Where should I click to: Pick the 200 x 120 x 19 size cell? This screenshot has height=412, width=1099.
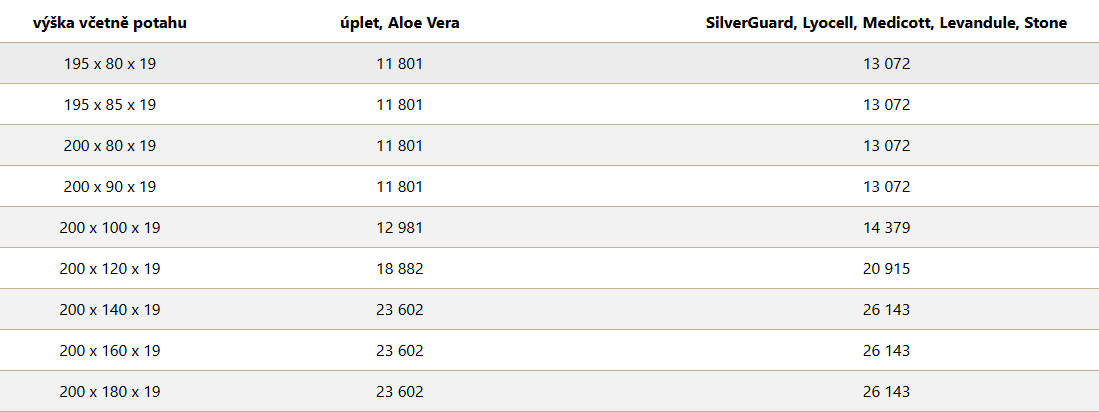[x=110, y=269]
